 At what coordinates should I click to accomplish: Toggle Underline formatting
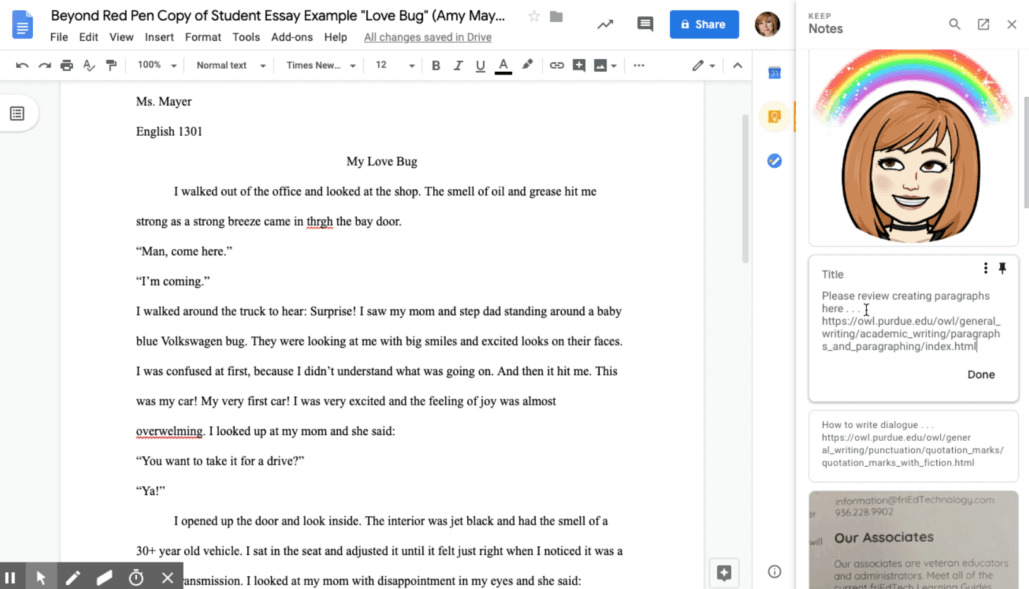click(480, 66)
